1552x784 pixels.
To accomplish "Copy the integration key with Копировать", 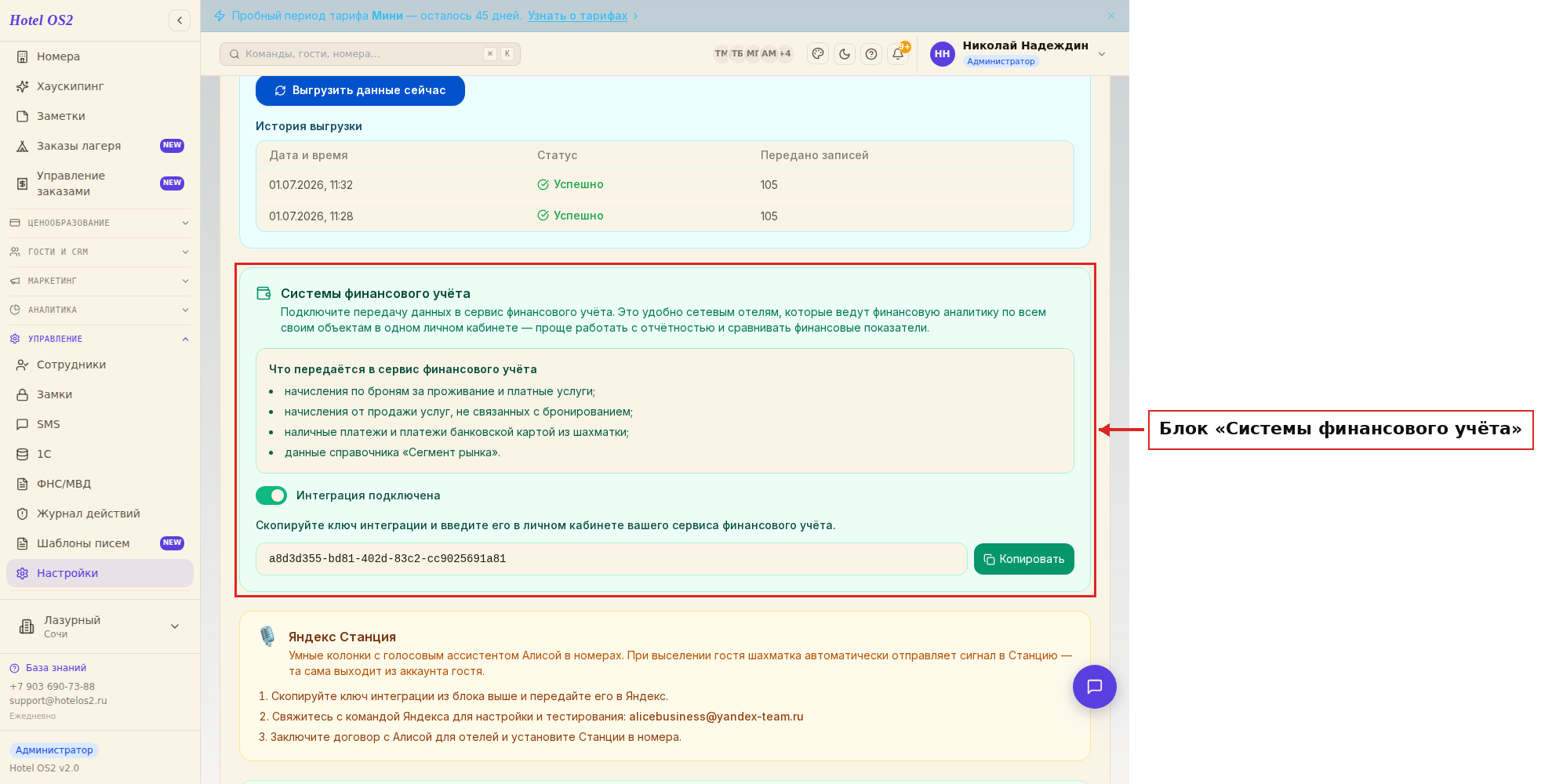I will click(x=1023, y=559).
